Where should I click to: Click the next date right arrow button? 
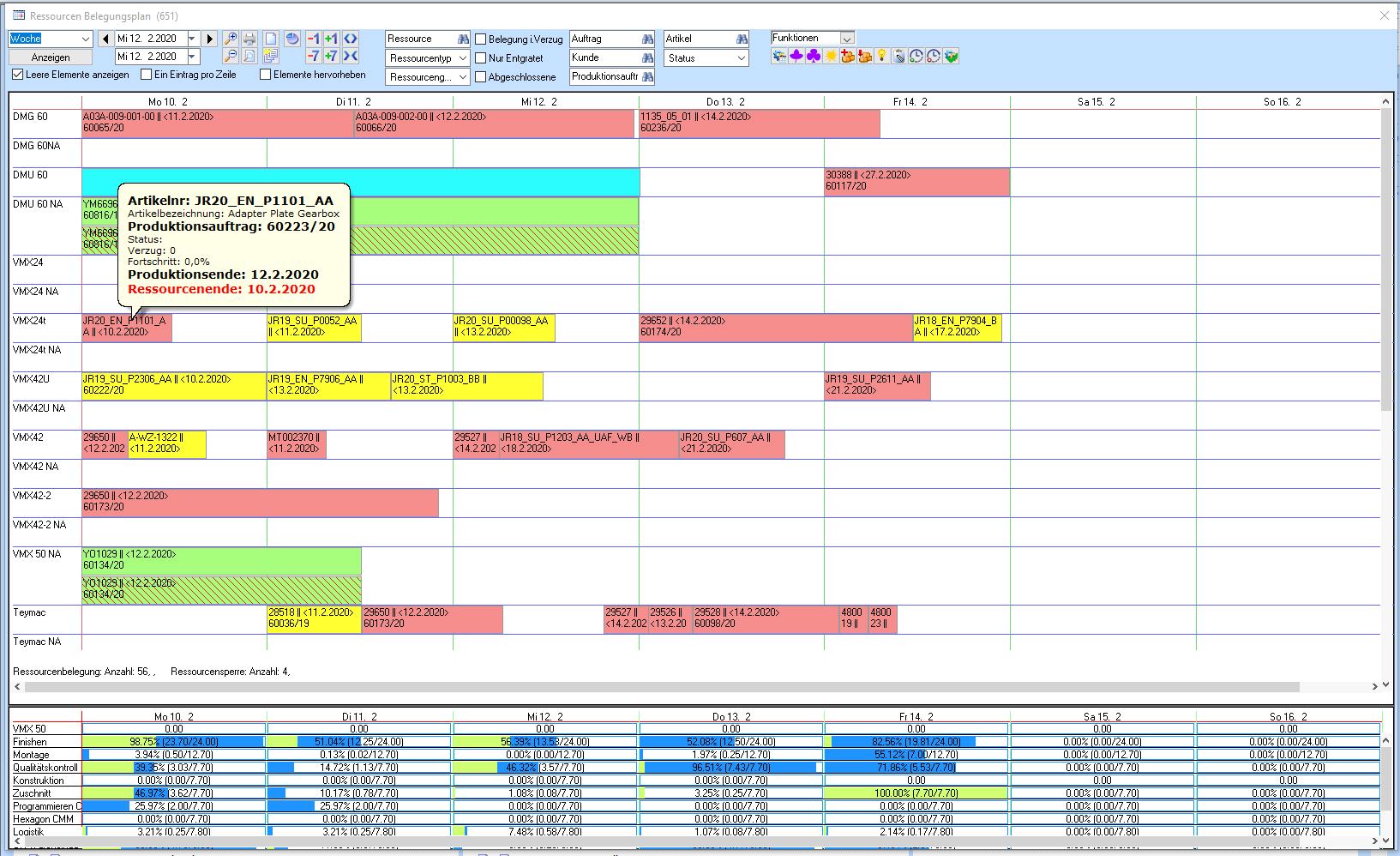[209, 39]
